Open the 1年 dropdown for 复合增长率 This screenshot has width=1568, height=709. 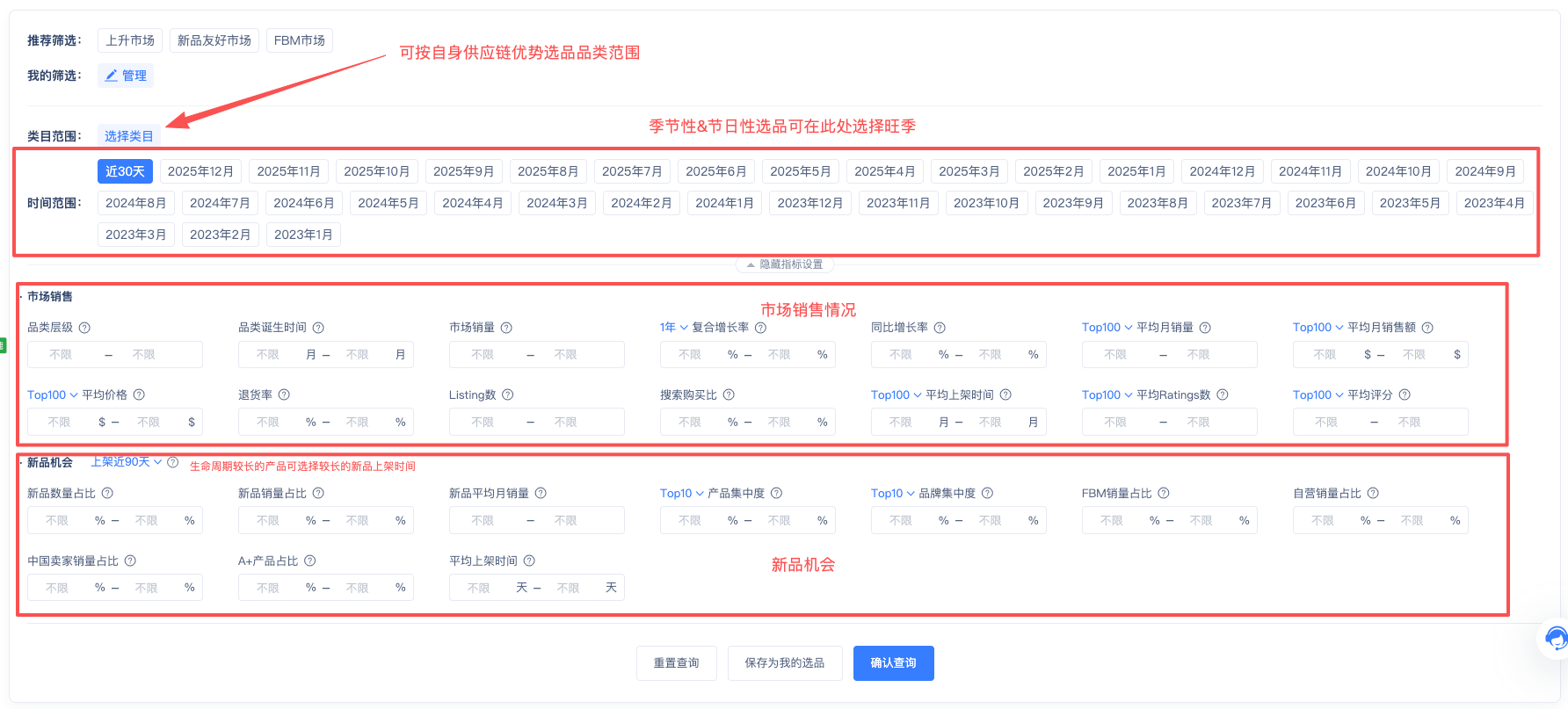point(673,328)
